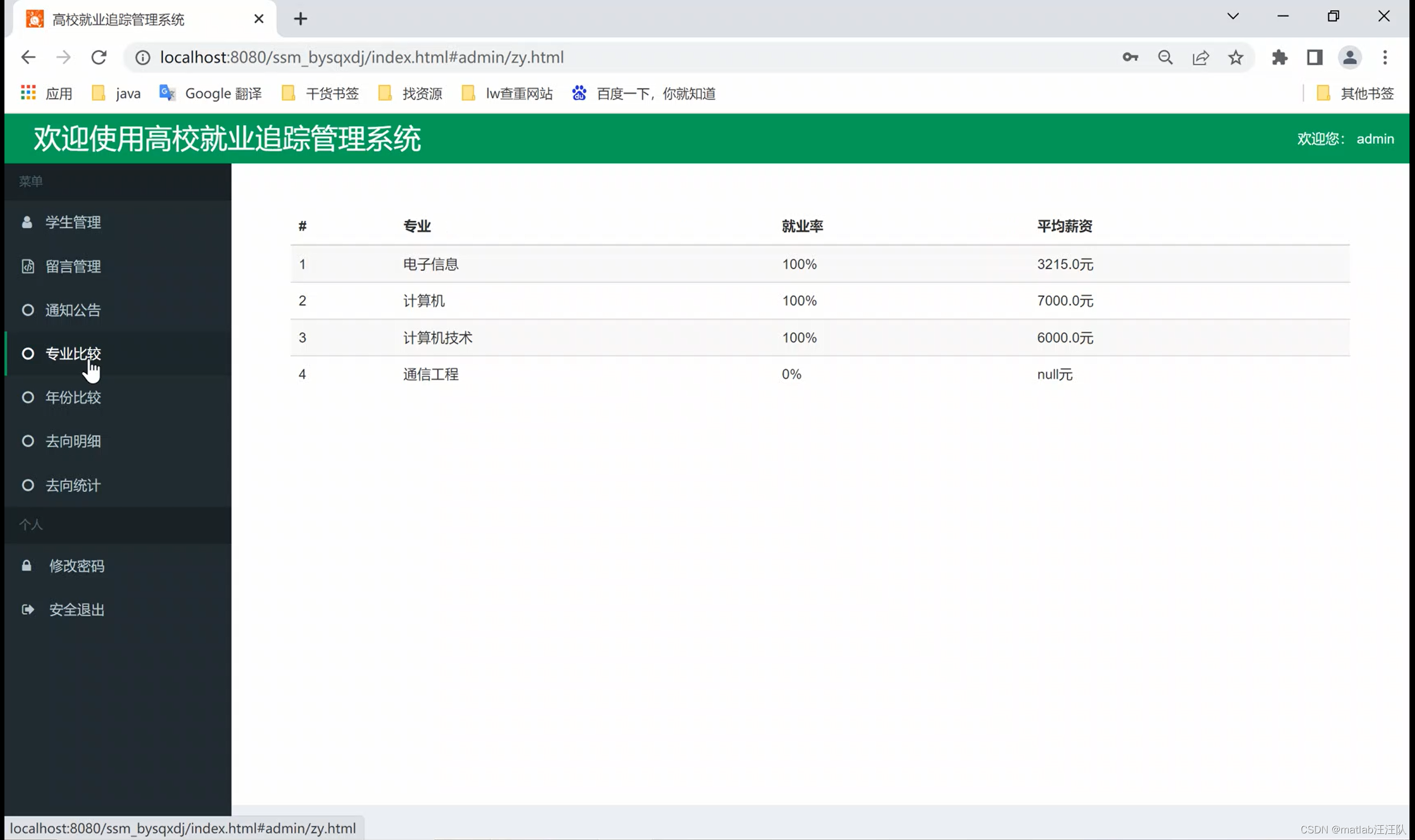Screen dimensions: 1415x840
Task: Expand the tab search dropdown arrow
Action: [1233, 17]
